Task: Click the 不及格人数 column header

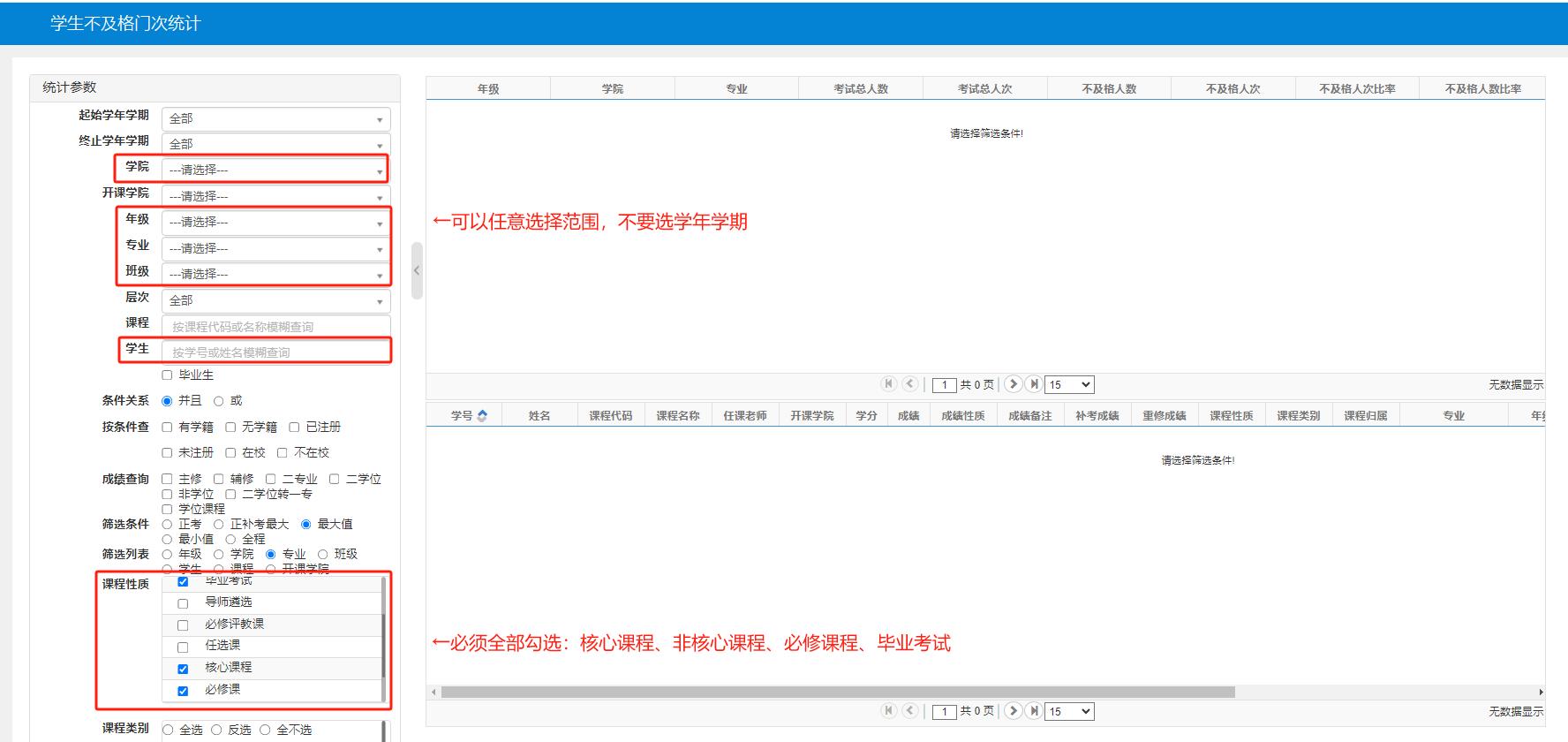Action: [1109, 89]
